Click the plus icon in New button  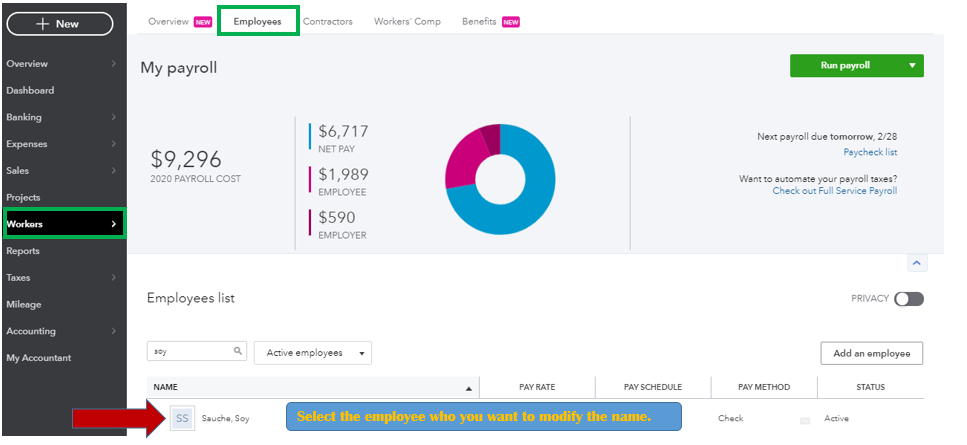pos(42,24)
